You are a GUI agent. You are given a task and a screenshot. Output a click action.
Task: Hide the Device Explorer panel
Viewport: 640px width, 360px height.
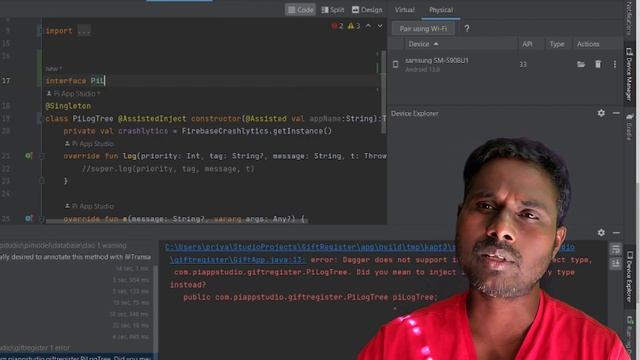coord(616,113)
